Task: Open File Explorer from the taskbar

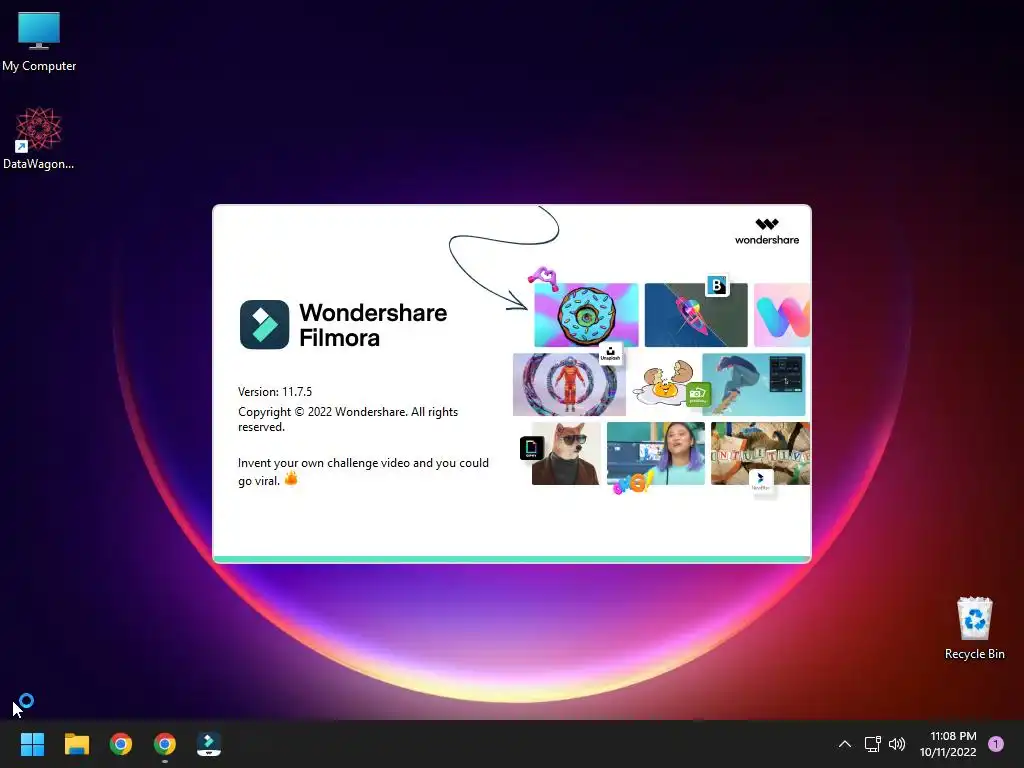Action: point(76,744)
